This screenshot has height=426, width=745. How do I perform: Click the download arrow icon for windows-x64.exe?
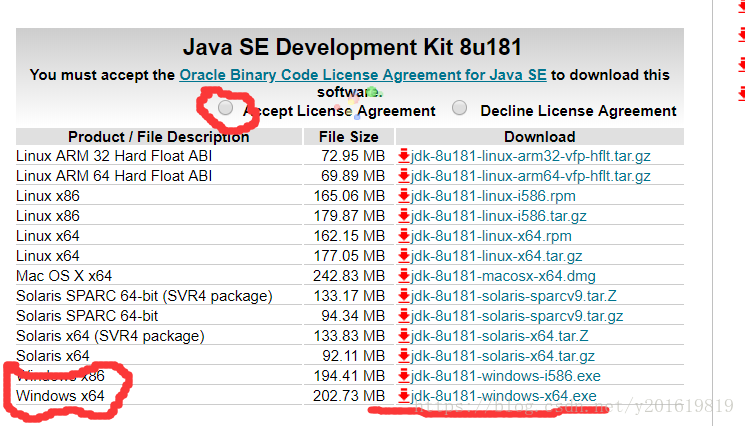click(404, 396)
